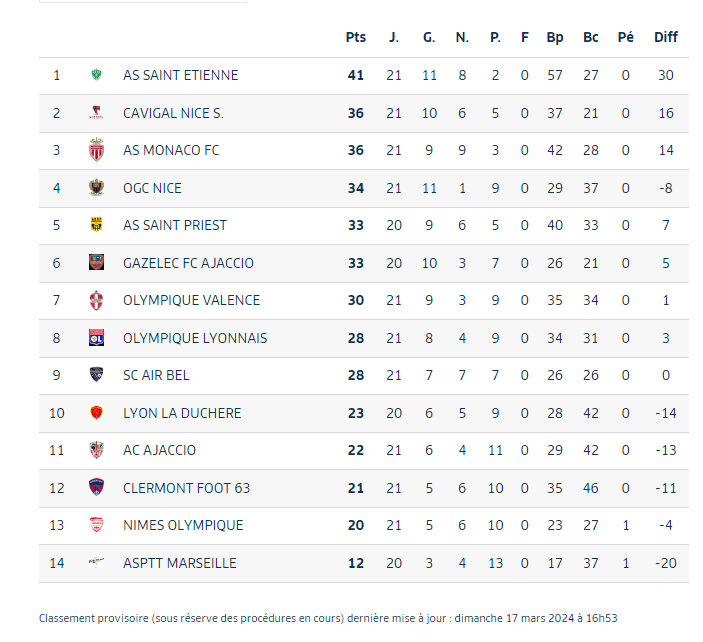
Task: Click the Gazelec FC Ajaccio crest
Action: 96,263
